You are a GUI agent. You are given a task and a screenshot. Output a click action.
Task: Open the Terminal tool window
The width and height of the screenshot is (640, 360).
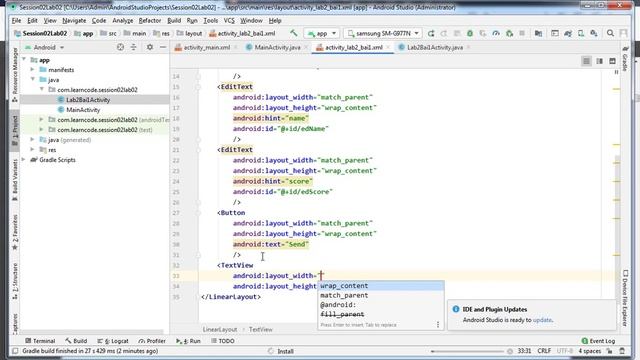pos(40,341)
